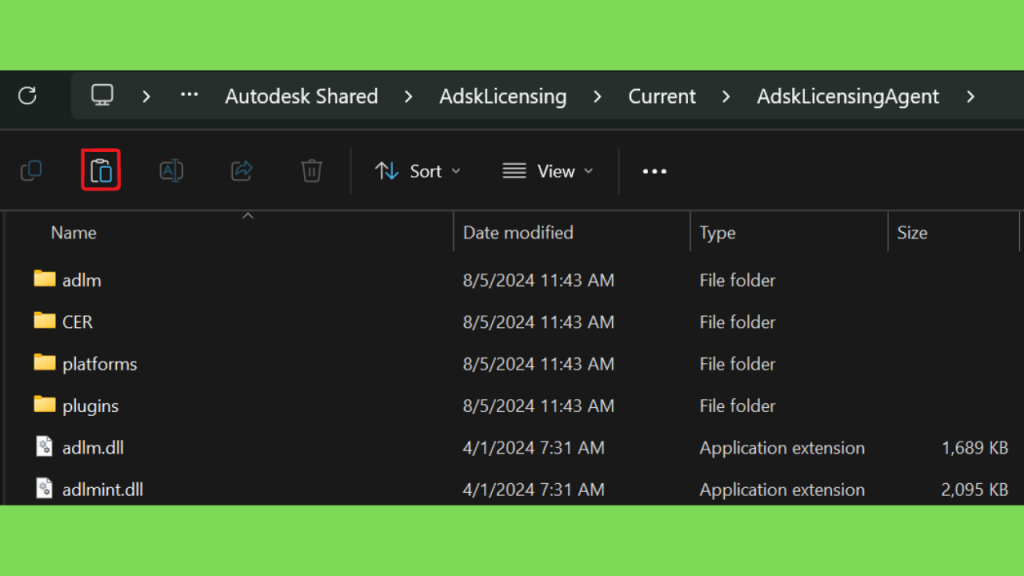This screenshot has width=1024, height=576.
Task: Click the Name column header
Action: pyautogui.click(x=74, y=233)
